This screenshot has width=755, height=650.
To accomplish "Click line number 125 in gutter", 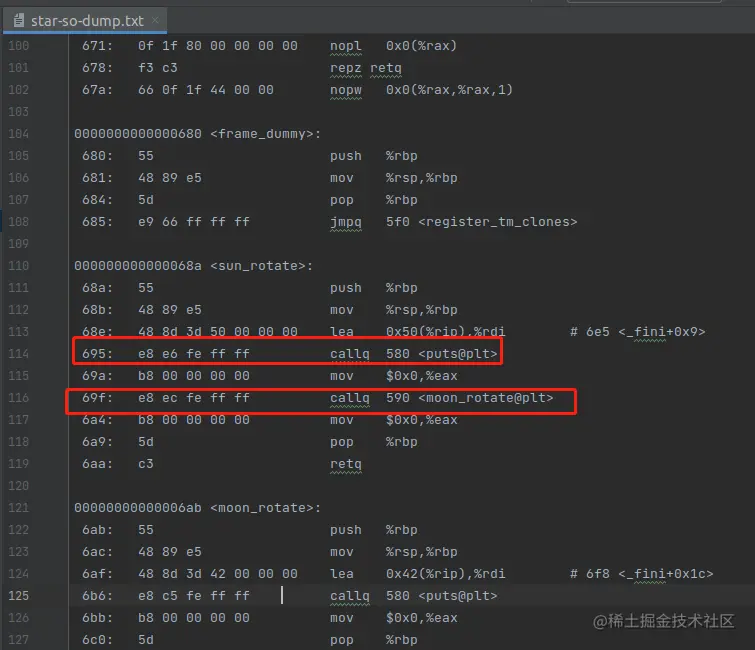I will (19, 596).
